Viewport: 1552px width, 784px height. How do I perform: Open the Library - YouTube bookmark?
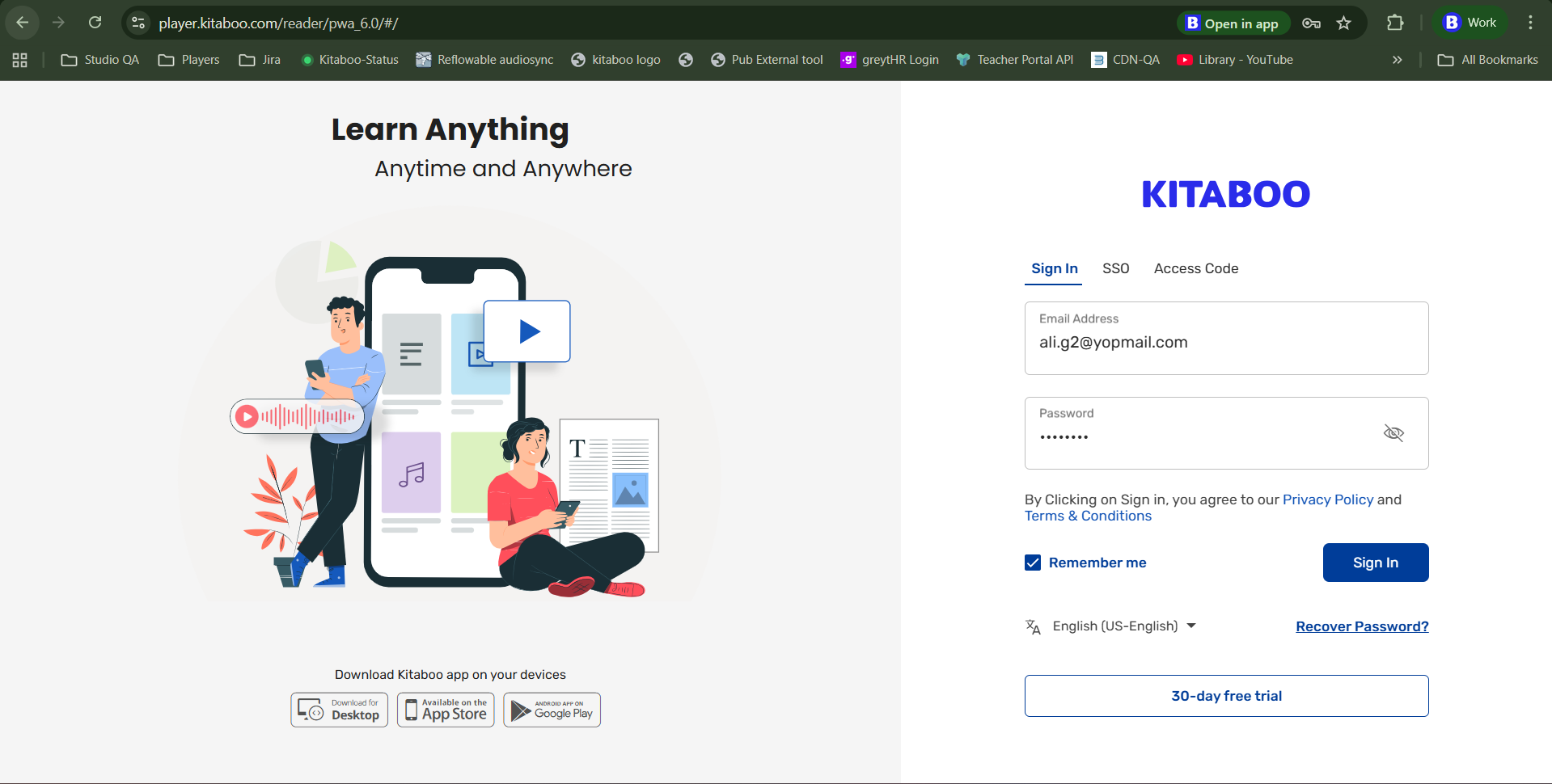[1235, 59]
